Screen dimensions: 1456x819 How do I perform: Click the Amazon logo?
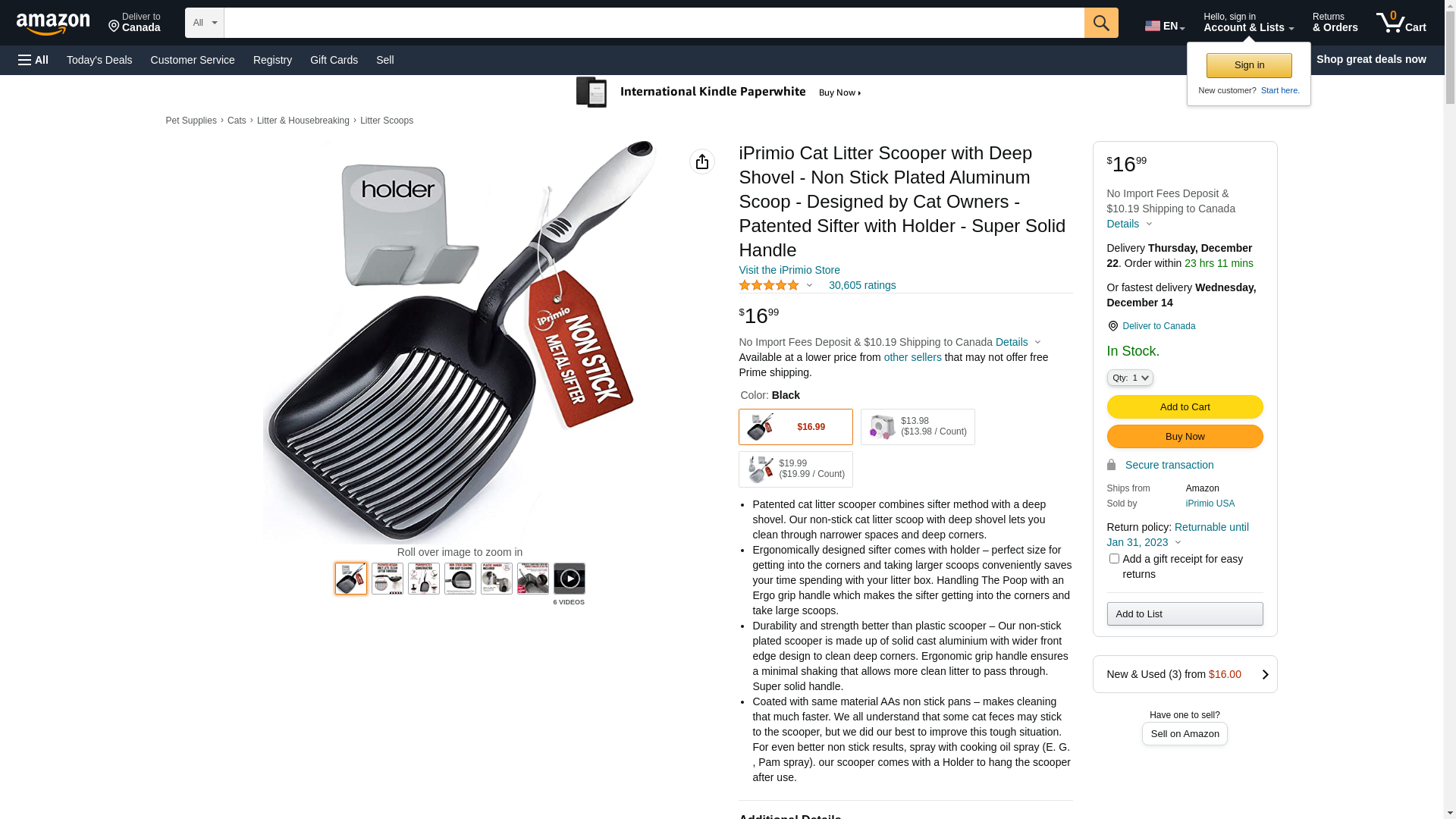tap(53, 24)
